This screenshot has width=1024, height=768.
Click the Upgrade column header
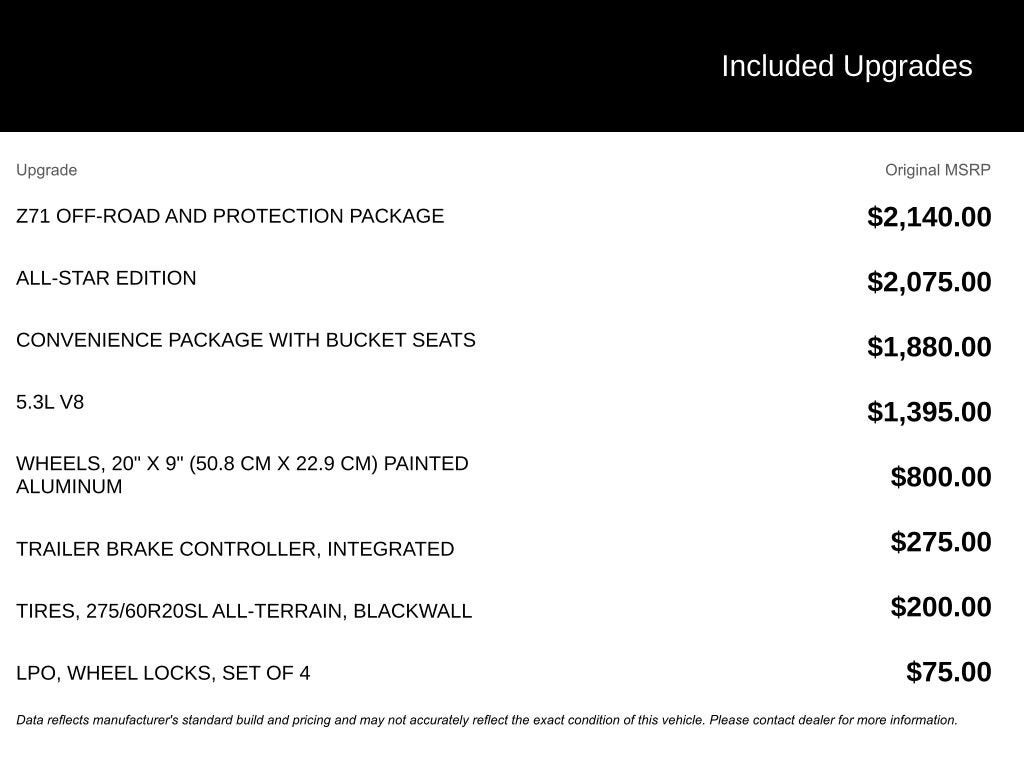[x=46, y=170]
